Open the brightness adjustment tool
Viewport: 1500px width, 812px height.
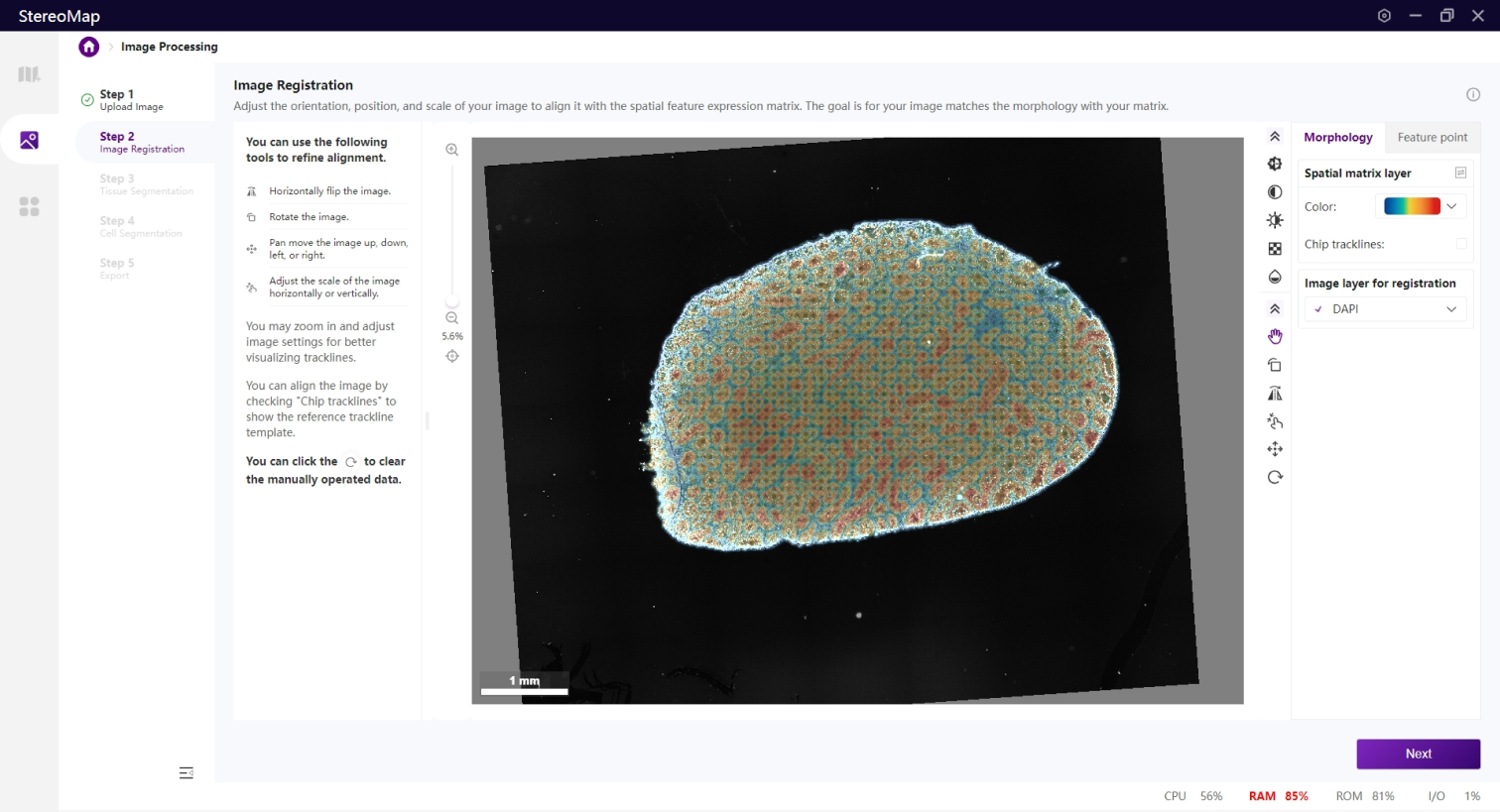pos(1275,220)
